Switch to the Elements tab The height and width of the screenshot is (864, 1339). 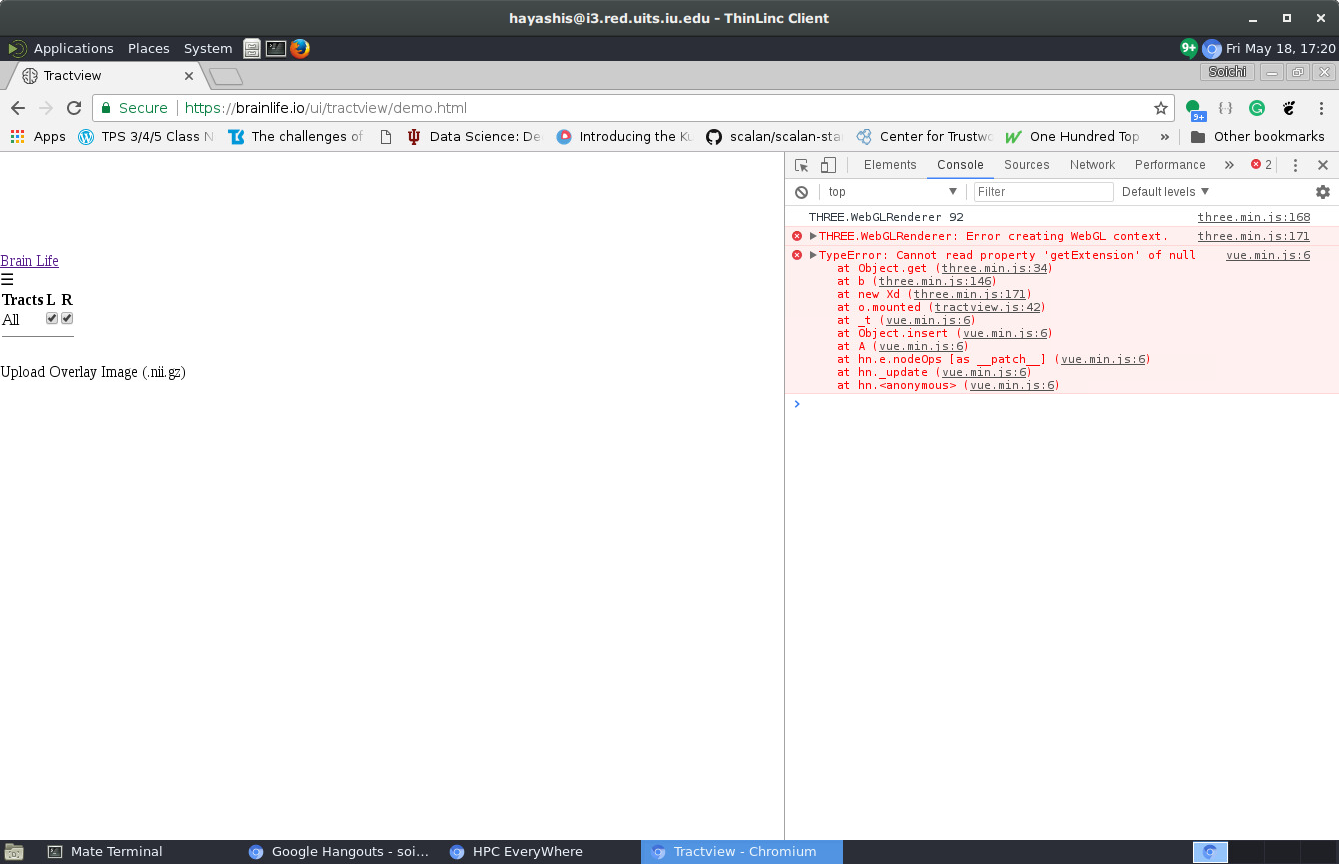pyautogui.click(x=890, y=165)
